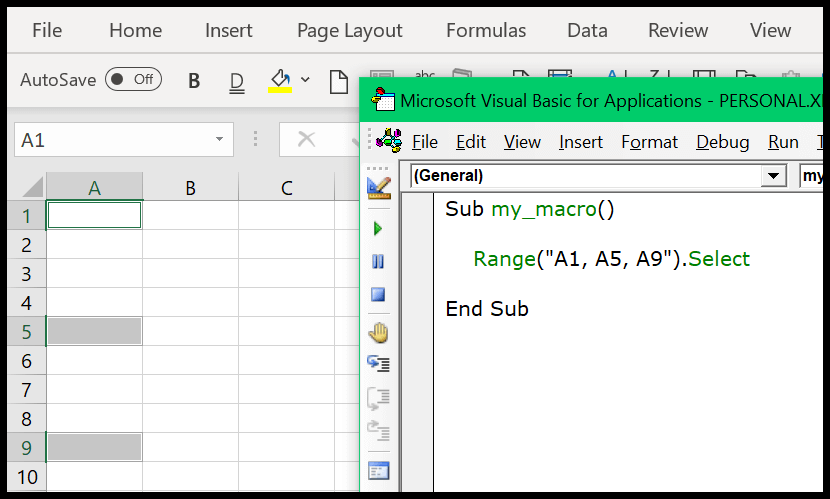
Task: Toggle Bold formatting in Excel toolbar
Action: tap(194, 80)
